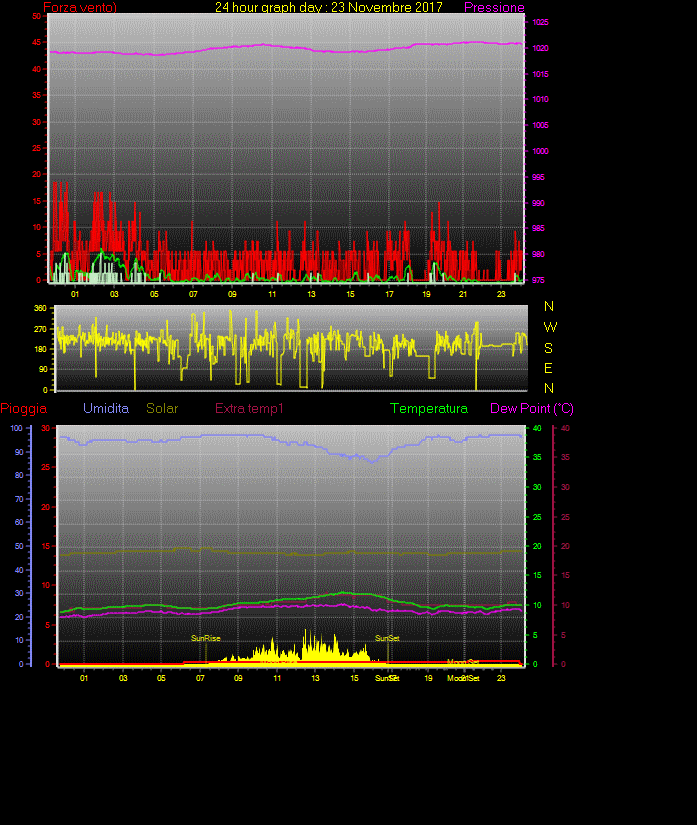Viewport: 697px width, 825px height.
Task: Click the '1010' pressure axis value
Action: tap(540, 99)
